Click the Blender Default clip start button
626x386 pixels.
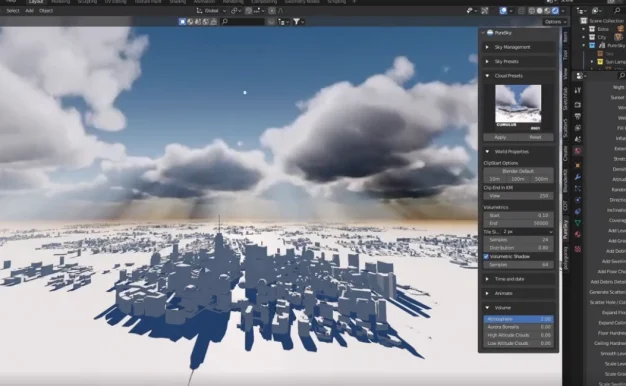(518, 171)
